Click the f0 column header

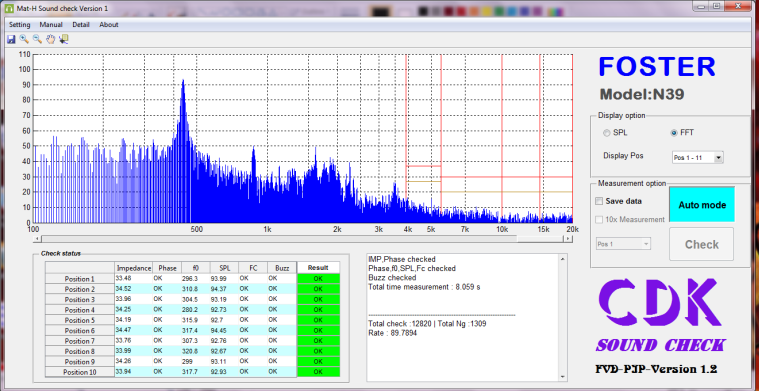click(196, 268)
